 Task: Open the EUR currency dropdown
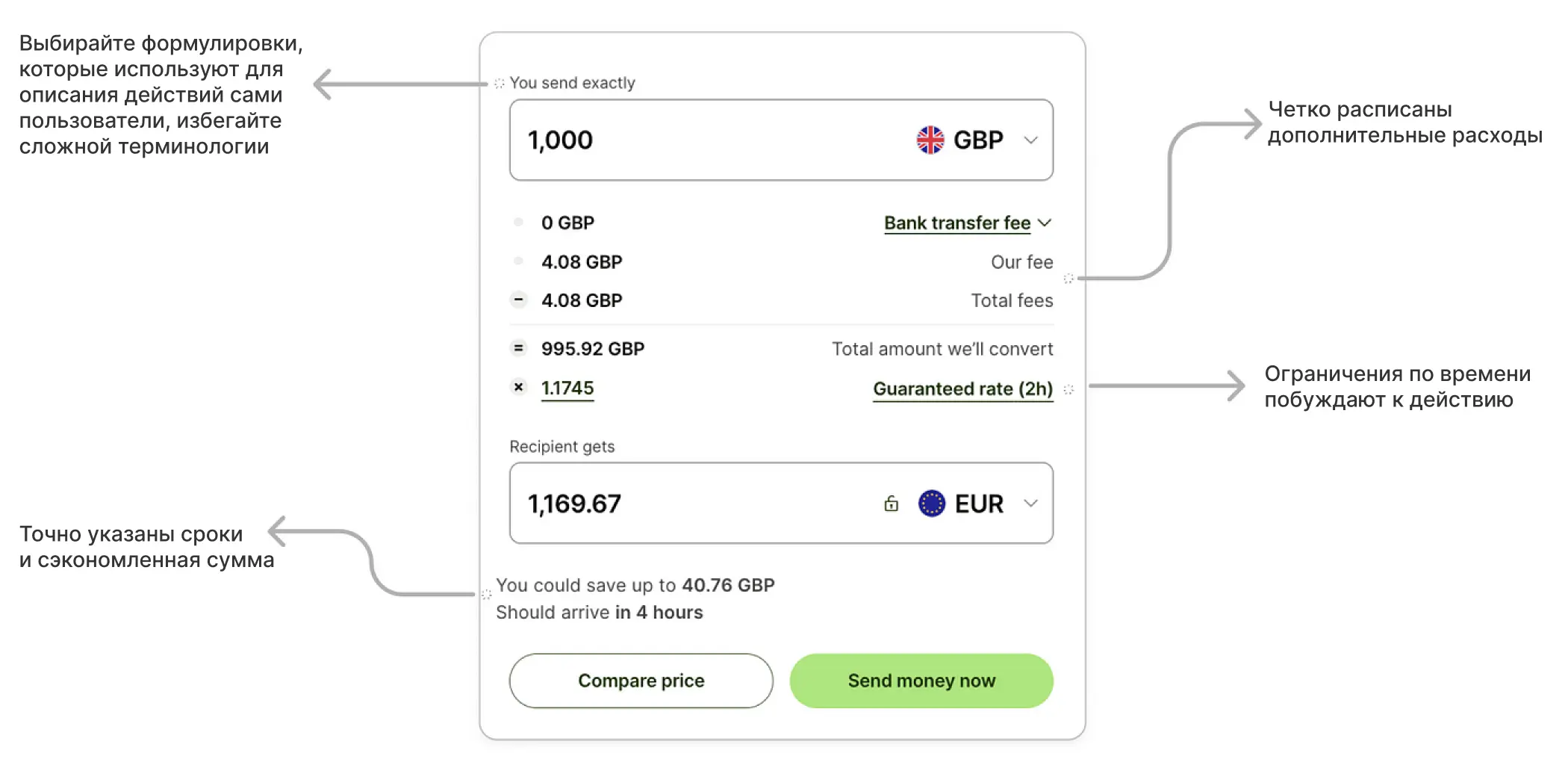[x=1030, y=504]
